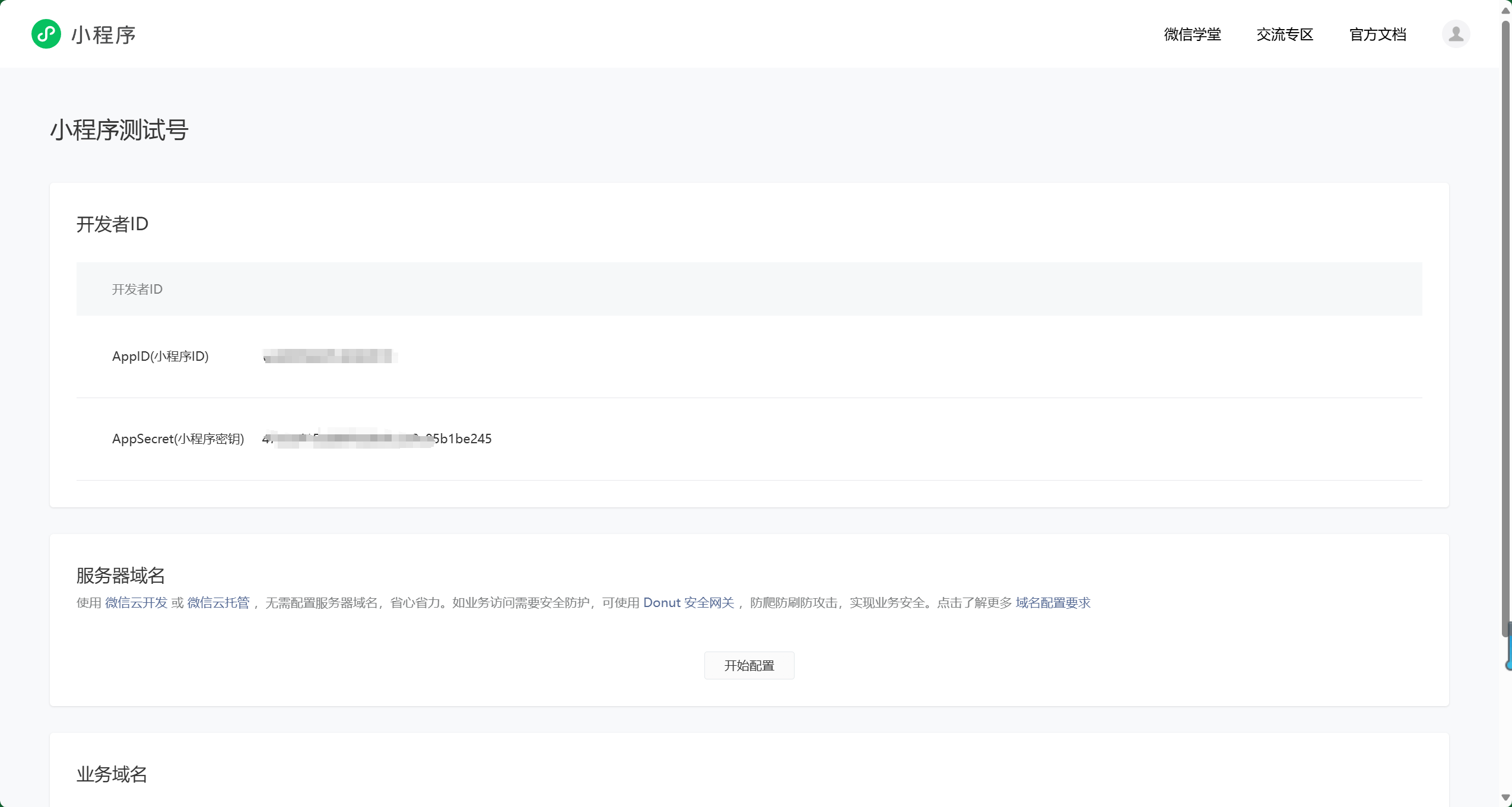Screen dimensions: 1512x807
Task: Click the scrollbar down arrow
Action: tap(1505, 798)
